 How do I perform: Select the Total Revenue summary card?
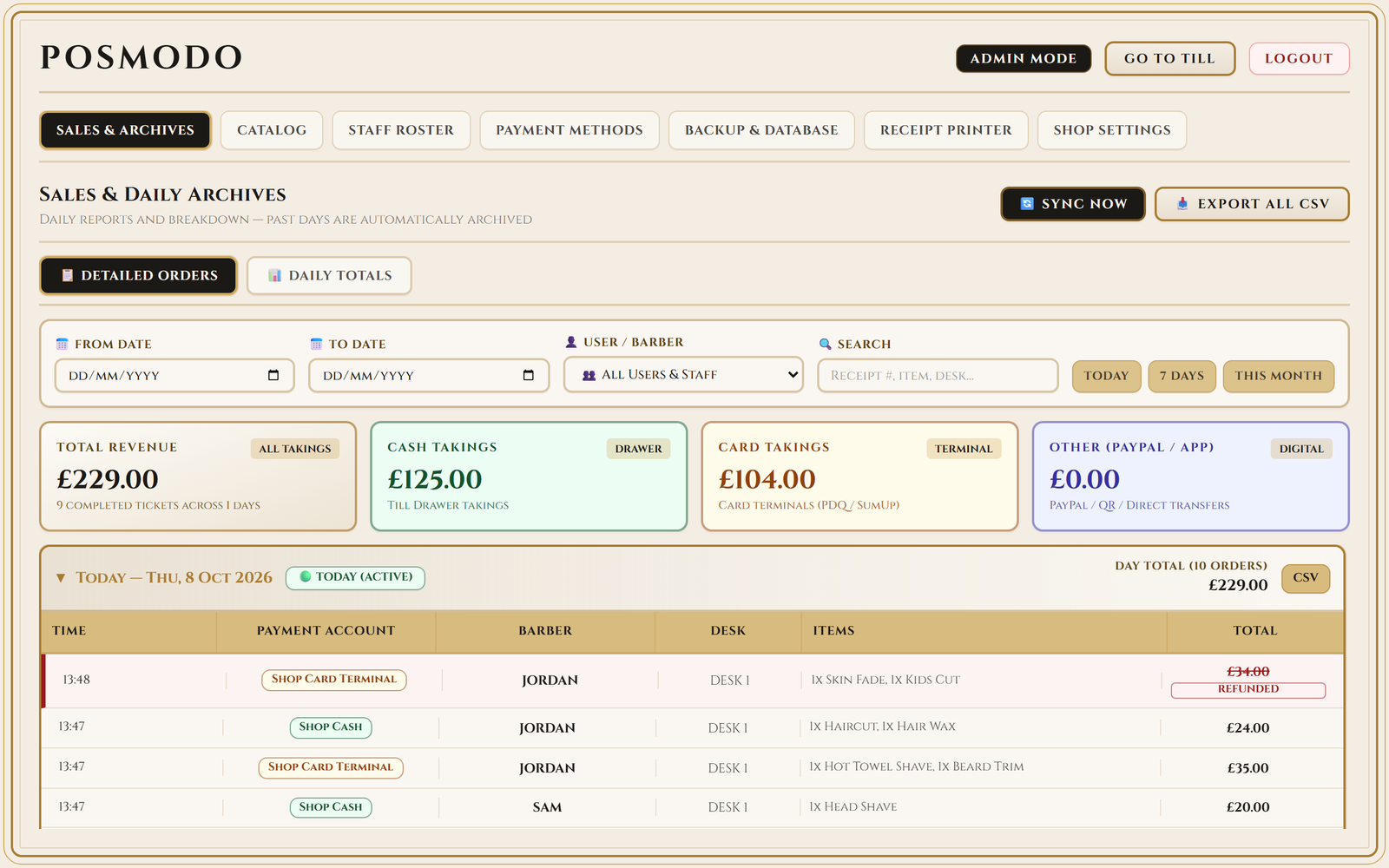(198, 477)
